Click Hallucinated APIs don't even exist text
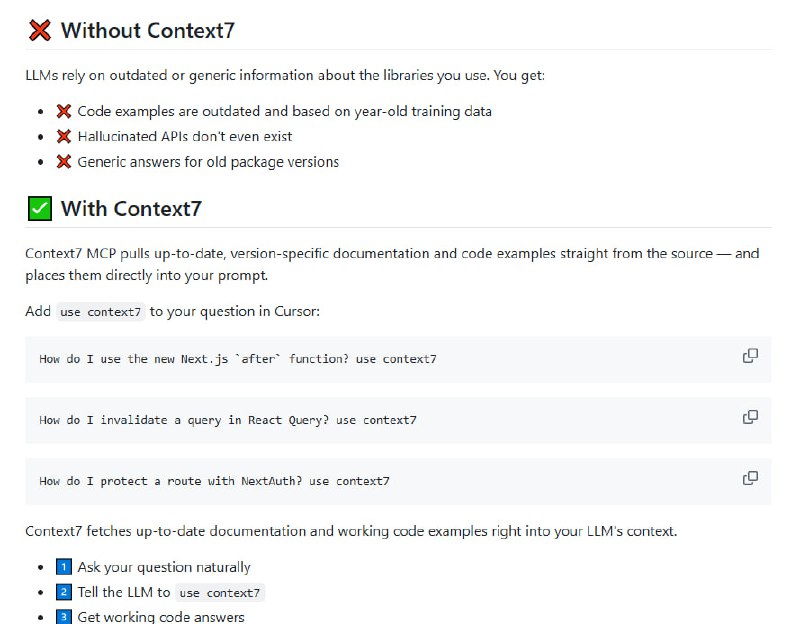 click(x=185, y=136)
